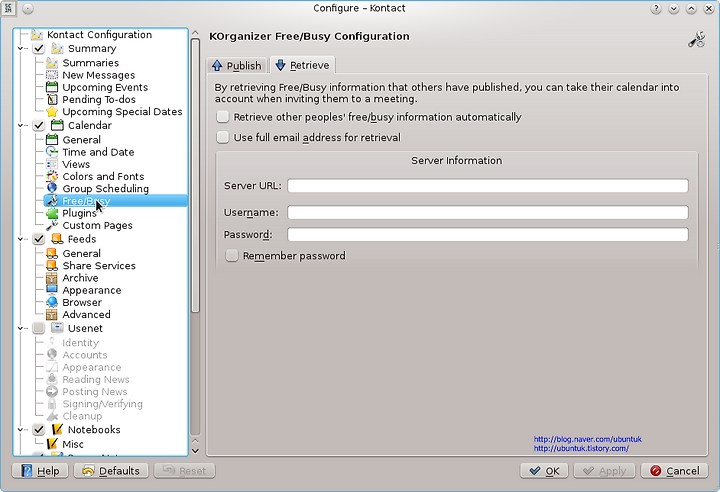Click the Feeds Appearance monitor icon

click(52, 290)
